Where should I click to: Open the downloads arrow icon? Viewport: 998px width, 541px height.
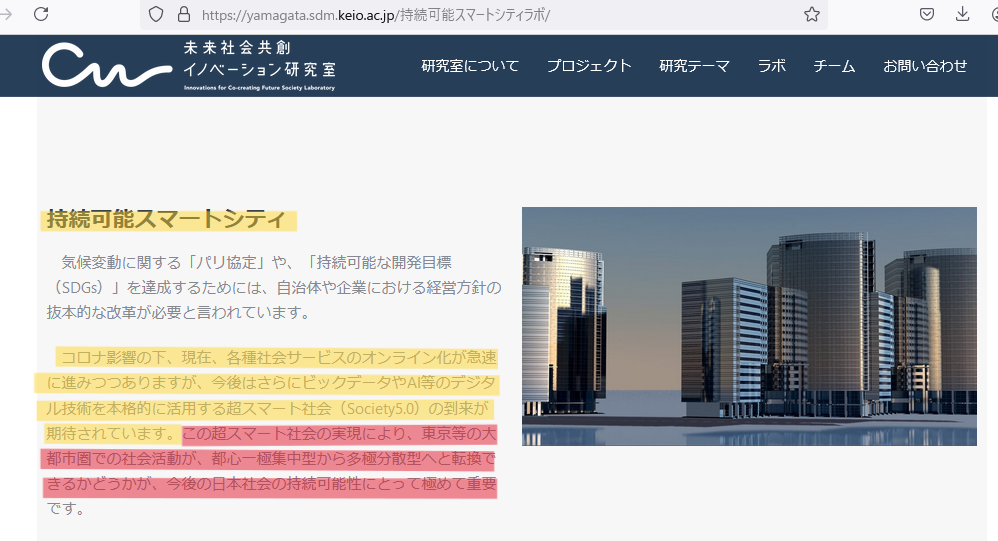tap(963, 14)
